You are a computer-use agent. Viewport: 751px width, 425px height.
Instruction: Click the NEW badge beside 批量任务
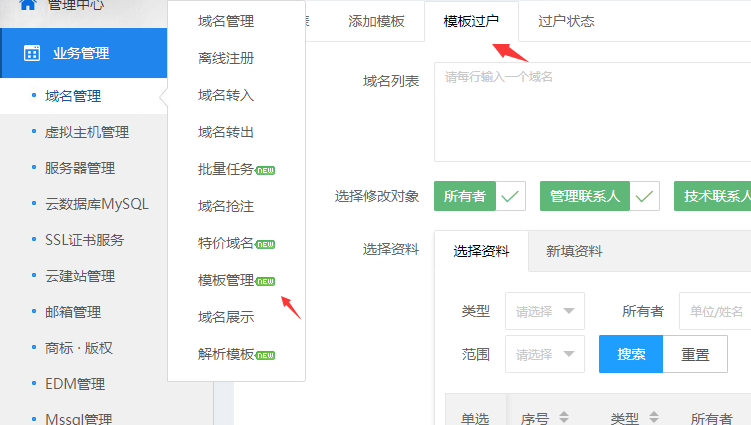click(265, 169)
